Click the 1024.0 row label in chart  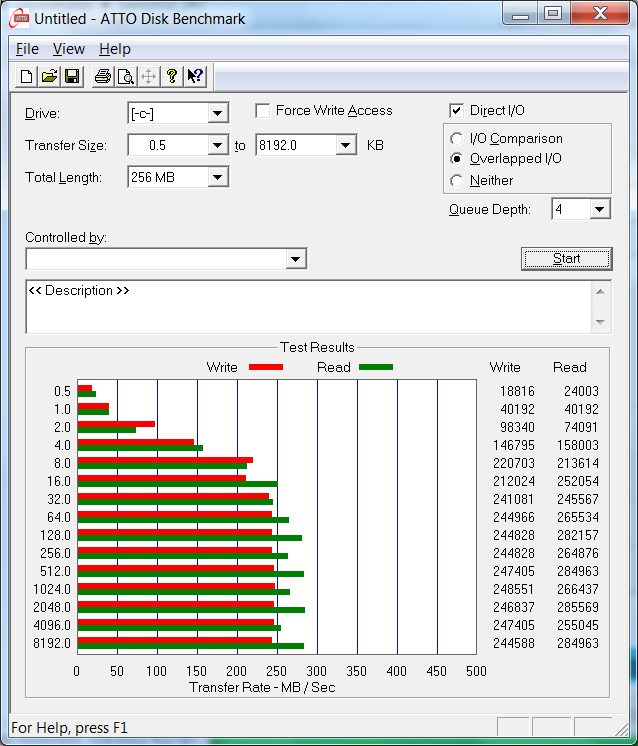click(52, 589)
